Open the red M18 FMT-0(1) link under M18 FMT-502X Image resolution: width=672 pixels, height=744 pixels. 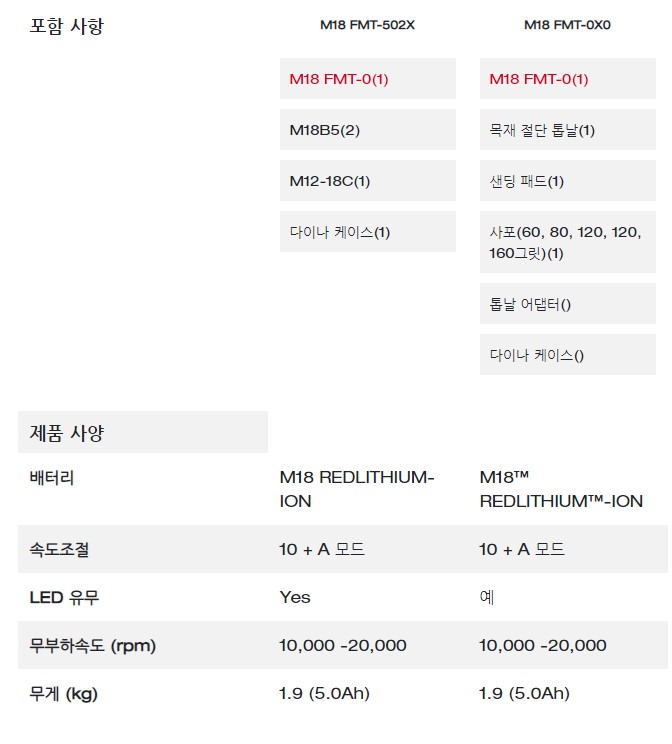(x=339, y=79)
